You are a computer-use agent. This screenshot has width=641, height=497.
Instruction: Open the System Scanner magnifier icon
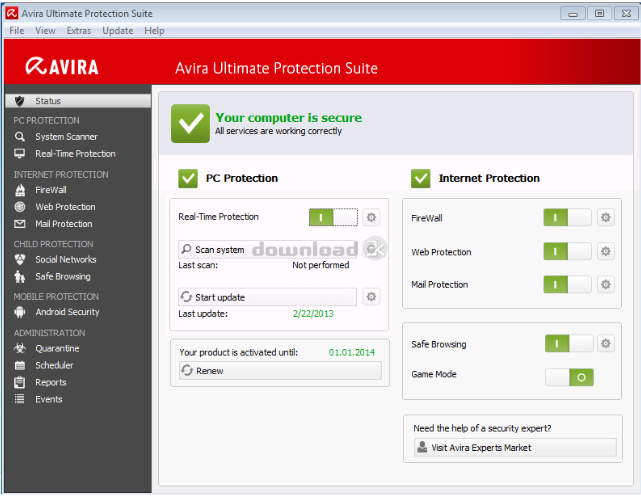[x=19, y=137]
